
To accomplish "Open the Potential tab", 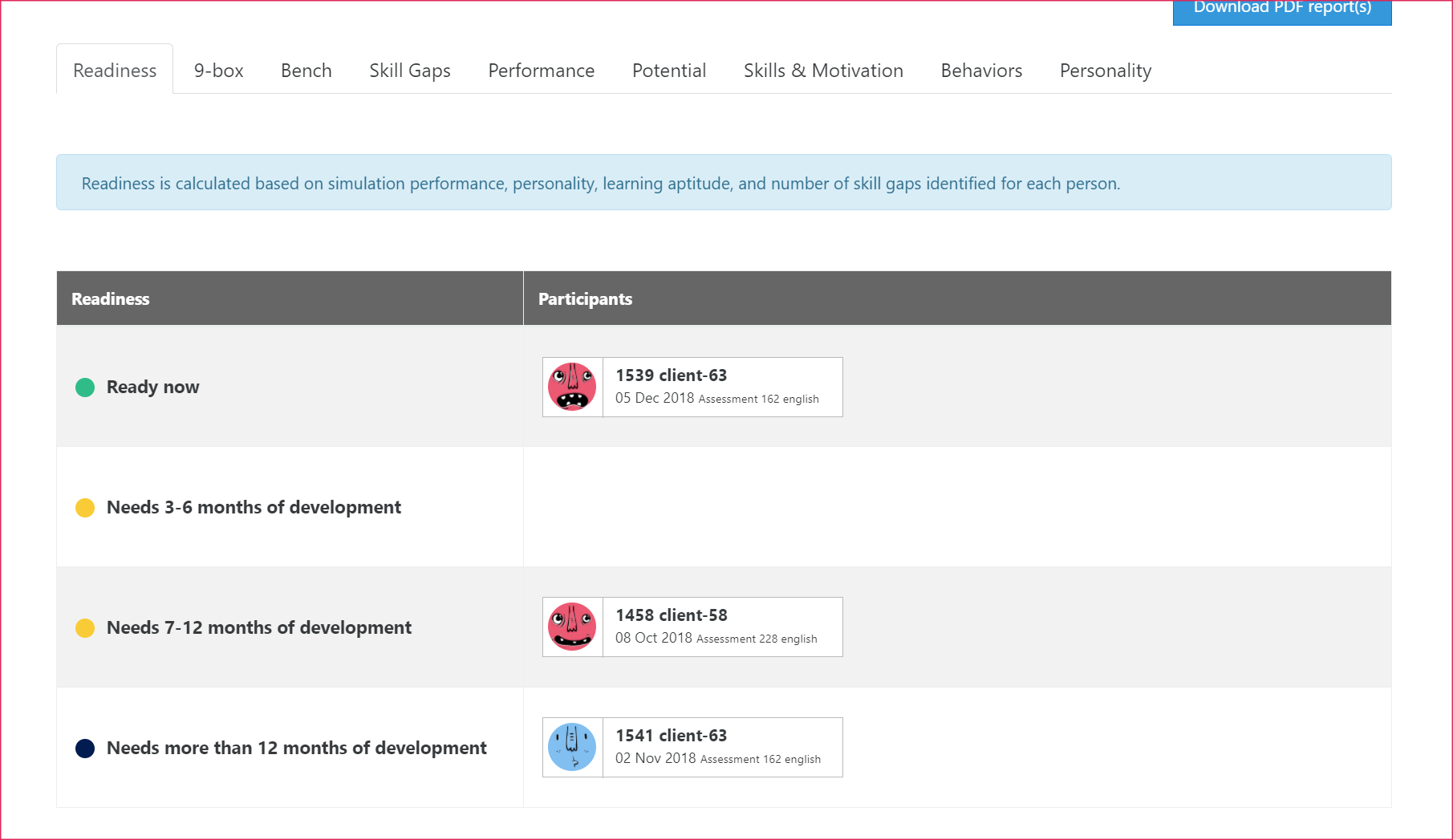I will 668,71.
